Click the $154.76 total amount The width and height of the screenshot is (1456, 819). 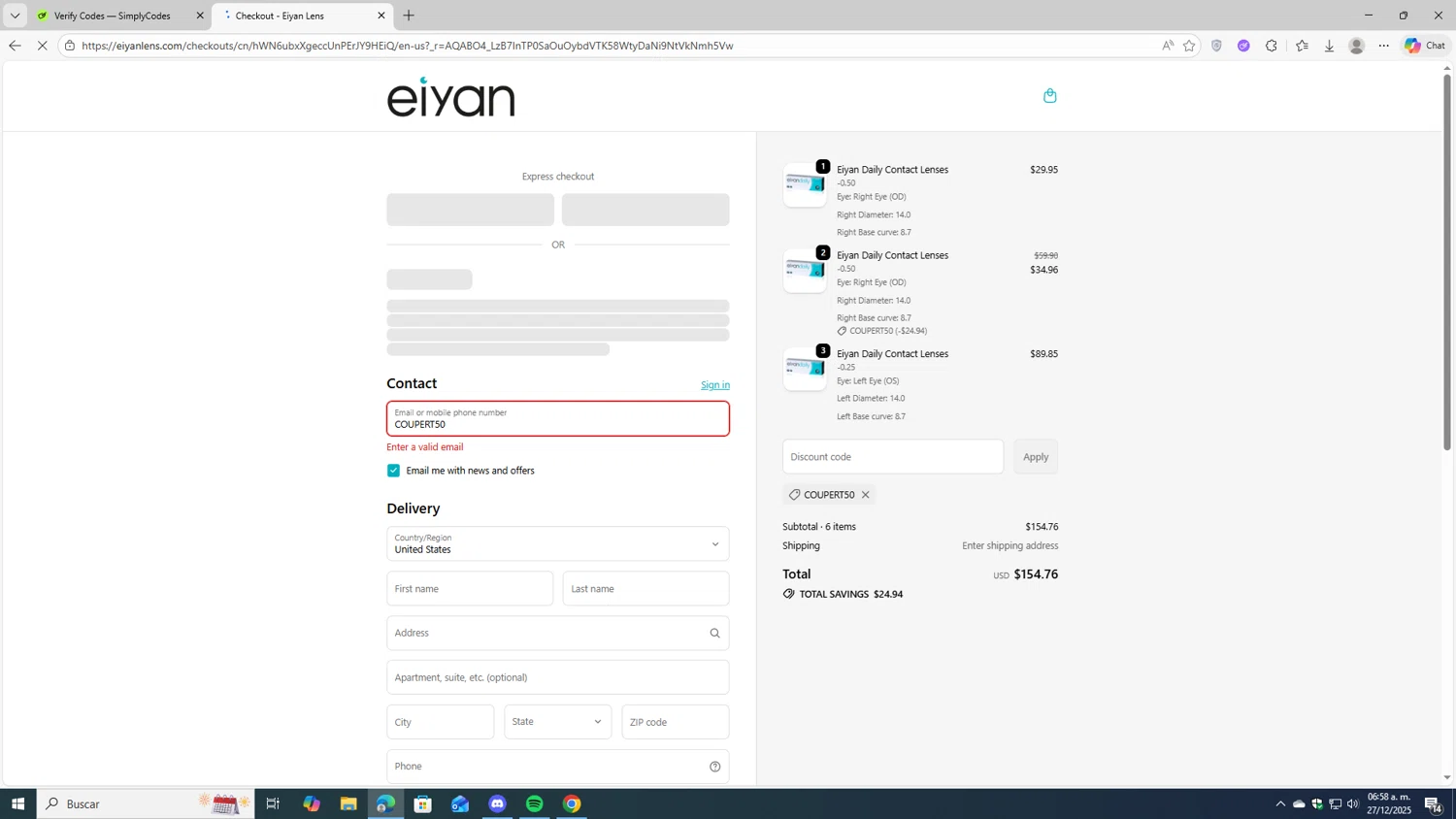(x=1036, y=574)
